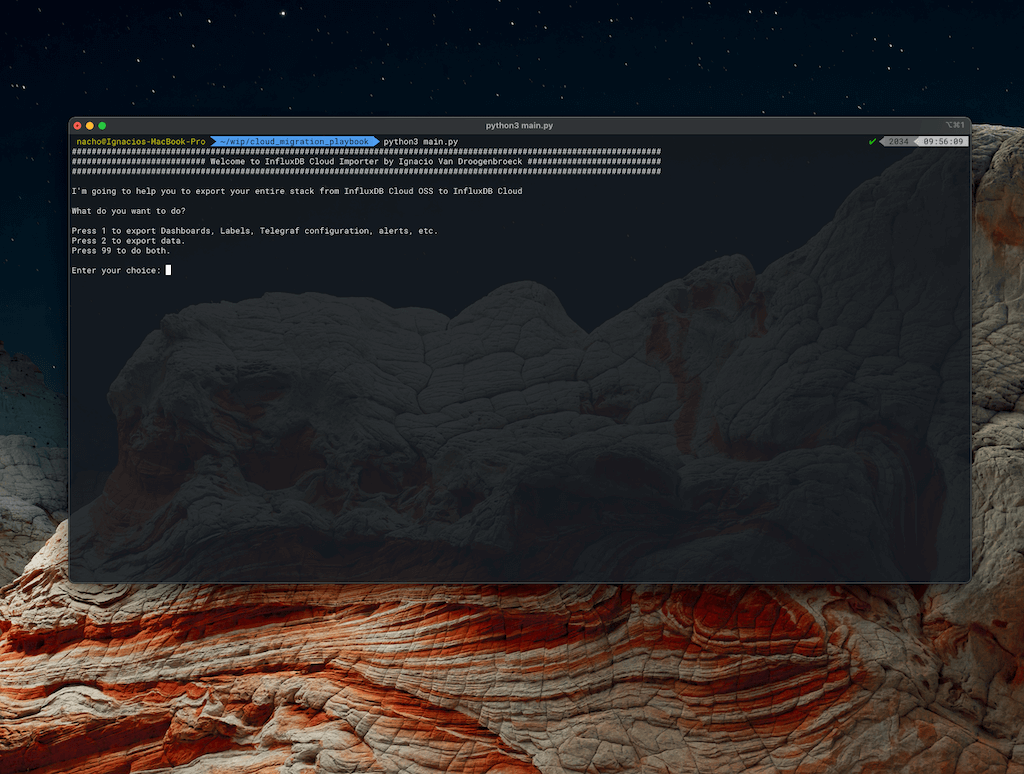
Task: Click the 09:56:09 time segment
Action: click(x=942, y=141)
